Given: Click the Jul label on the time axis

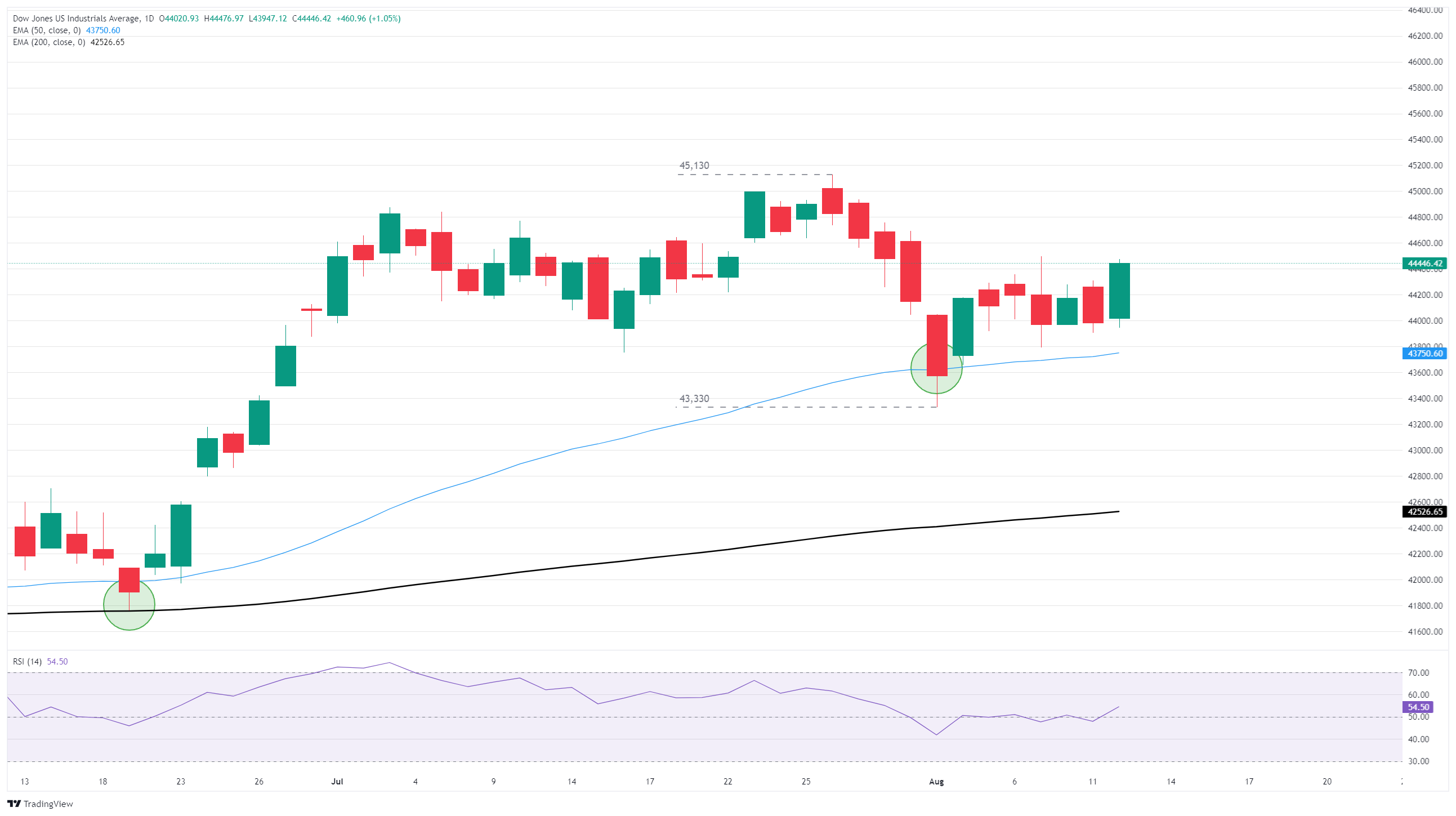Looking at the screenshot, I should (x=337, y=782).
